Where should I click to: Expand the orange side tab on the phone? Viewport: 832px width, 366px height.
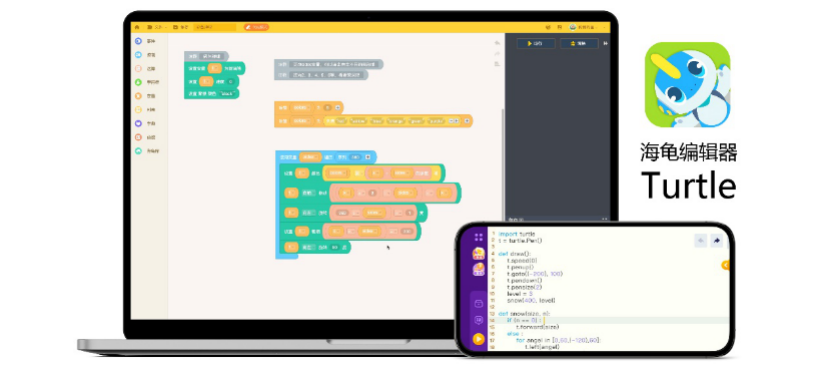(x=725, y=265)
